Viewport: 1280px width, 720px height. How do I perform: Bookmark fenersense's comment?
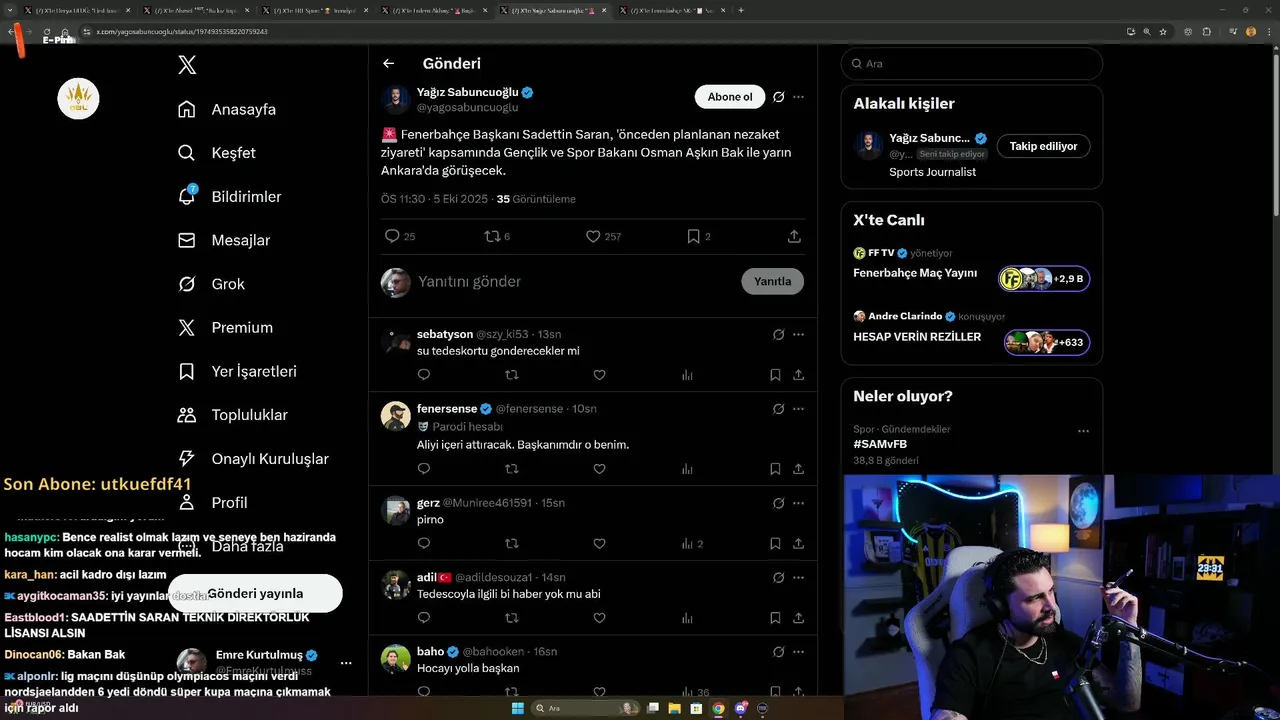[x=775, y=469]
